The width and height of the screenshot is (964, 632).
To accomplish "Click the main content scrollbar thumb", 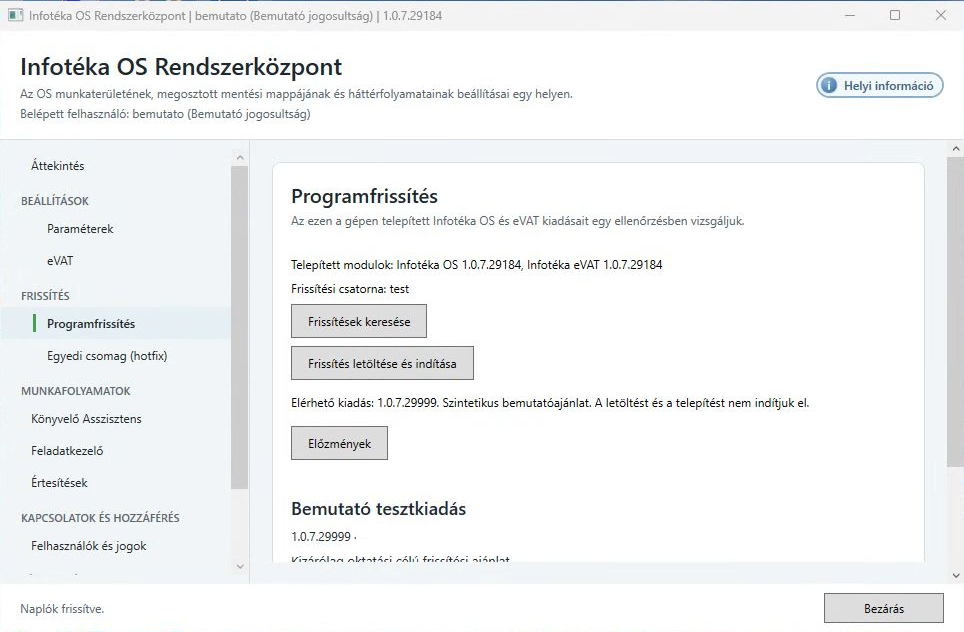I will click(x=955, y=312).
